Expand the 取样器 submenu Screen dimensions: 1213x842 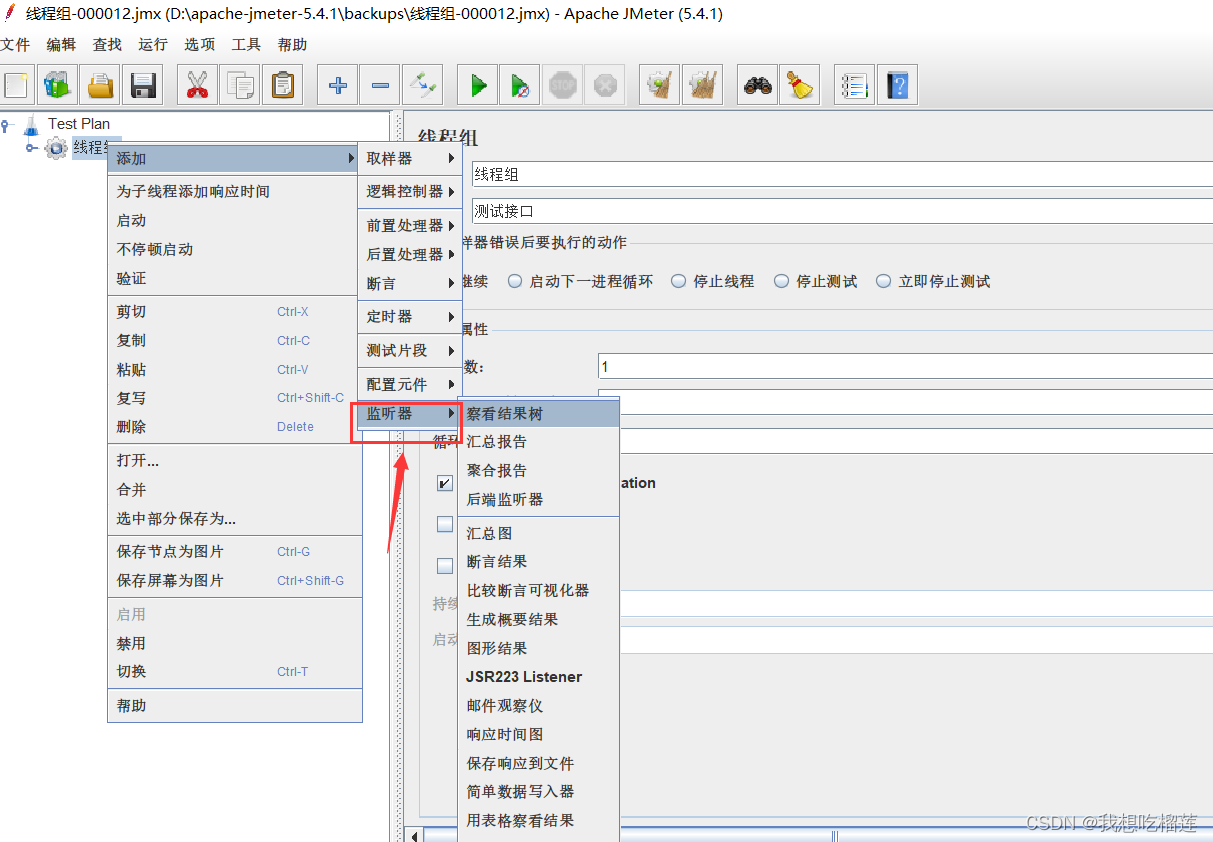pos(410,158)
